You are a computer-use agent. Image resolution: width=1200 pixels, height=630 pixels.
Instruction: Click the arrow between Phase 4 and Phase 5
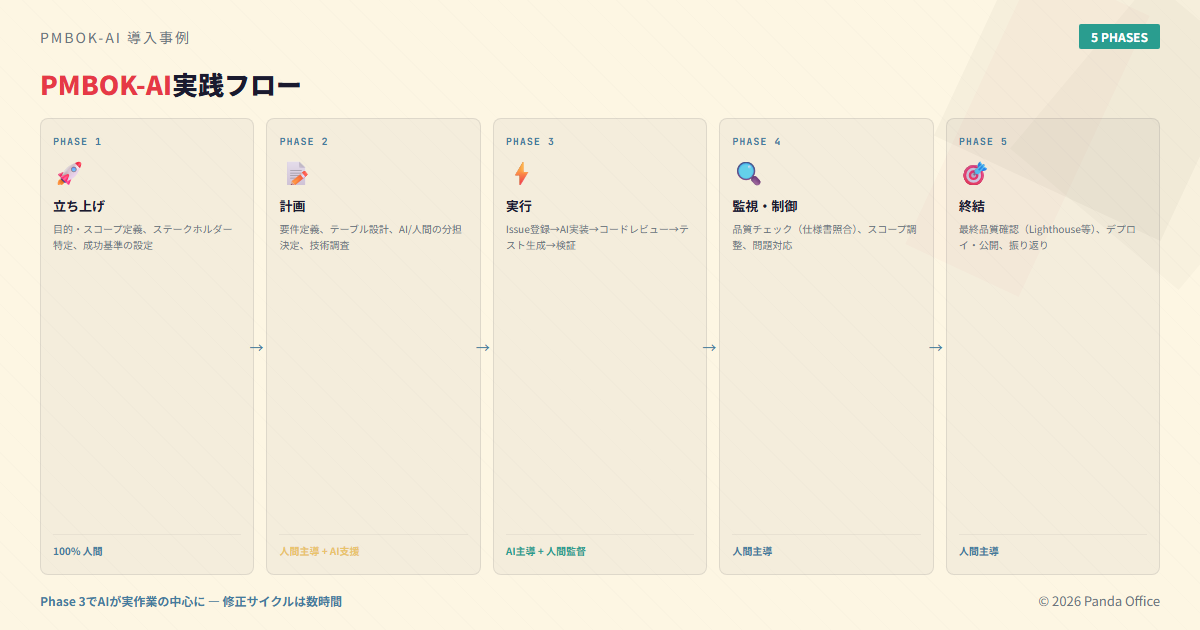(x=936, y=347)
